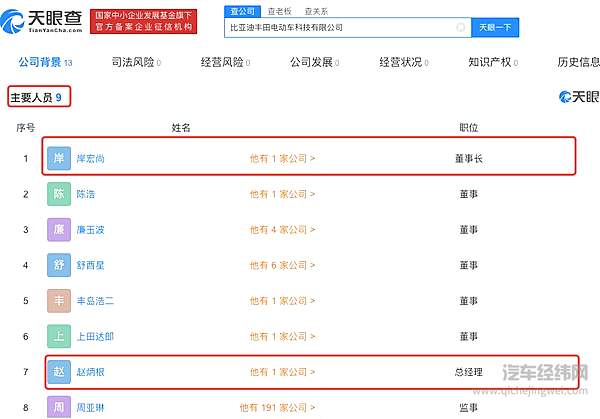
Task: Click the 上 avatar icon in row 6
Action: pos(59,336)
